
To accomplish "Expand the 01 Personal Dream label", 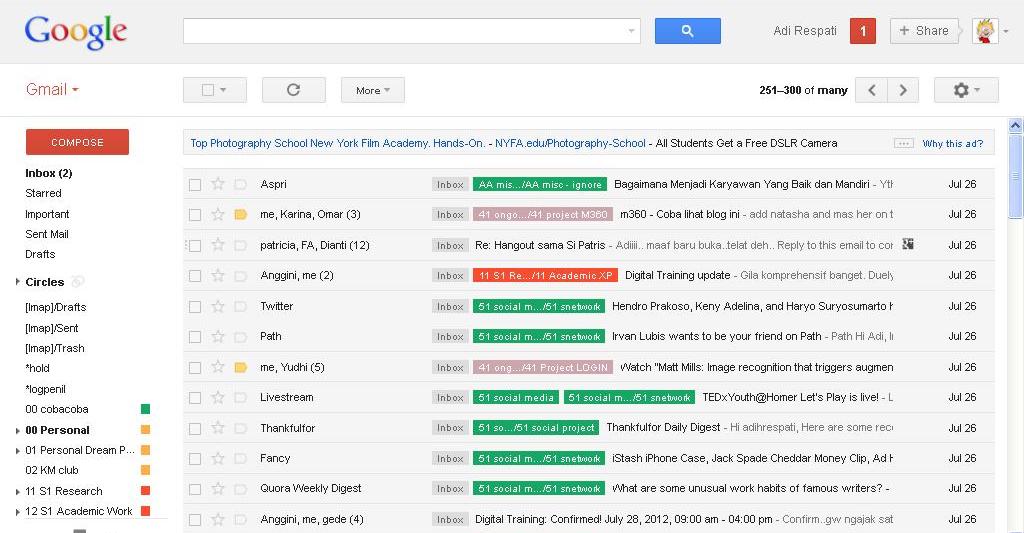I will [x=18, y=450].
